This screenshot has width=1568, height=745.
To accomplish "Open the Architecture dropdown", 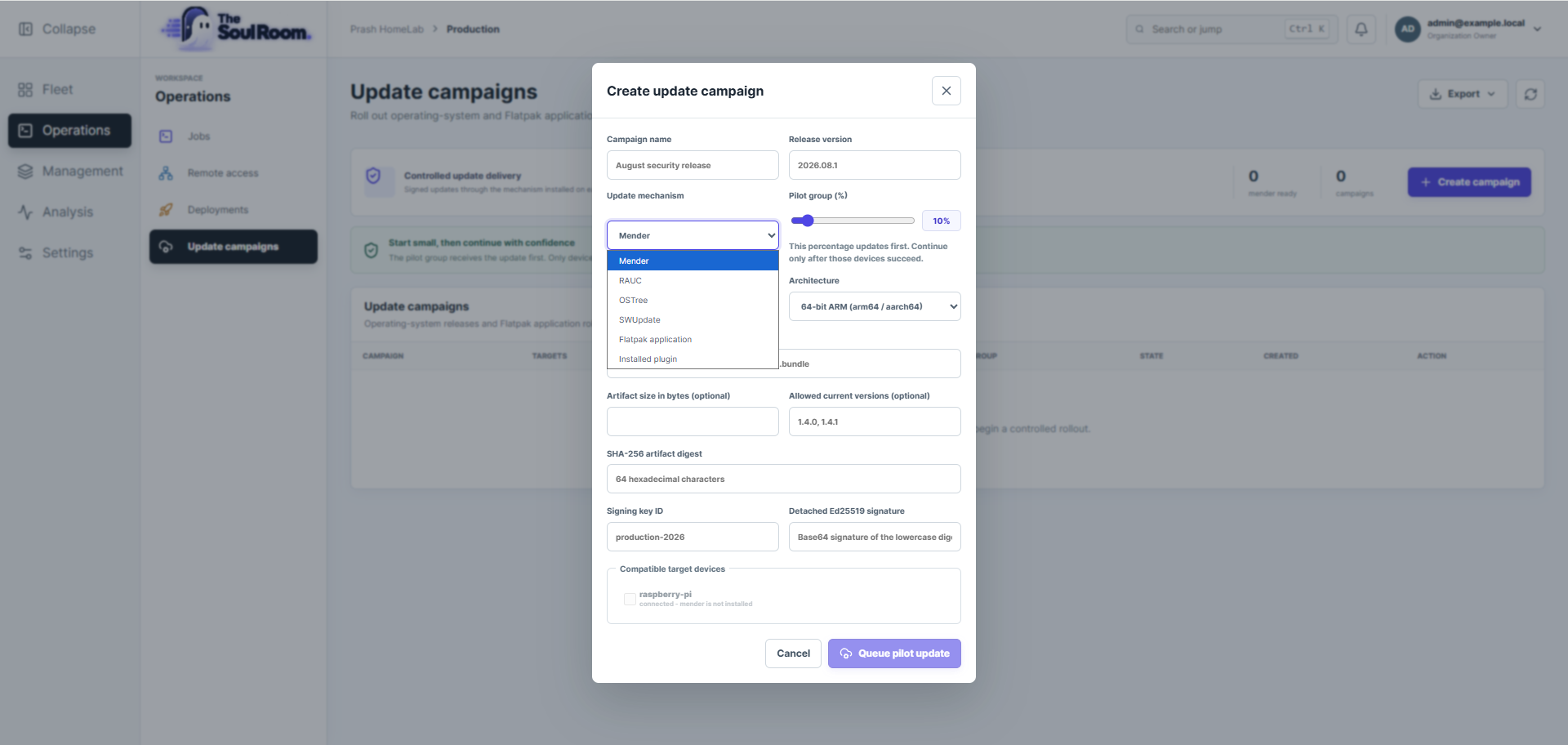I will tap(875, 306).
